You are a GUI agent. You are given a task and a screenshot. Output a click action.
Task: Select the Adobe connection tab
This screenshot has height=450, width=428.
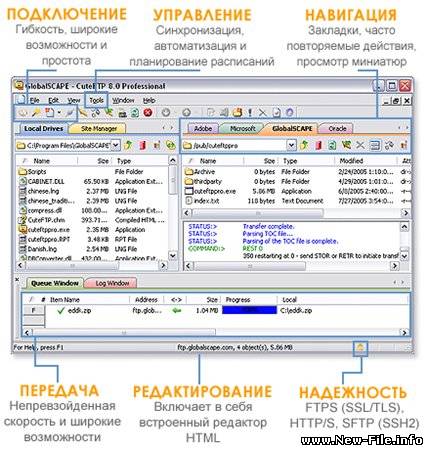point(203,128)
